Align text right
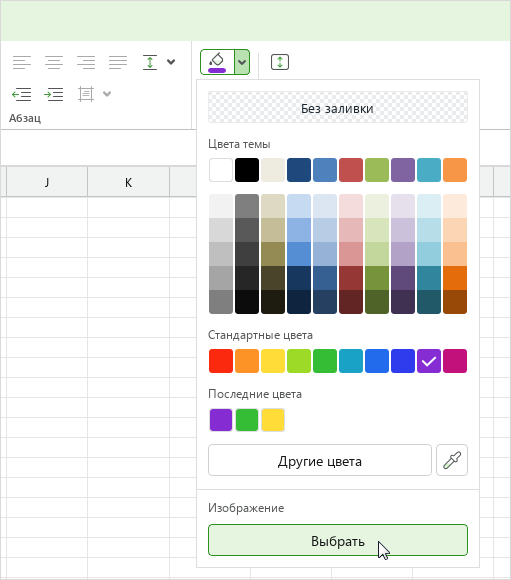Viewport: 511px width, 580px height. 86,62
